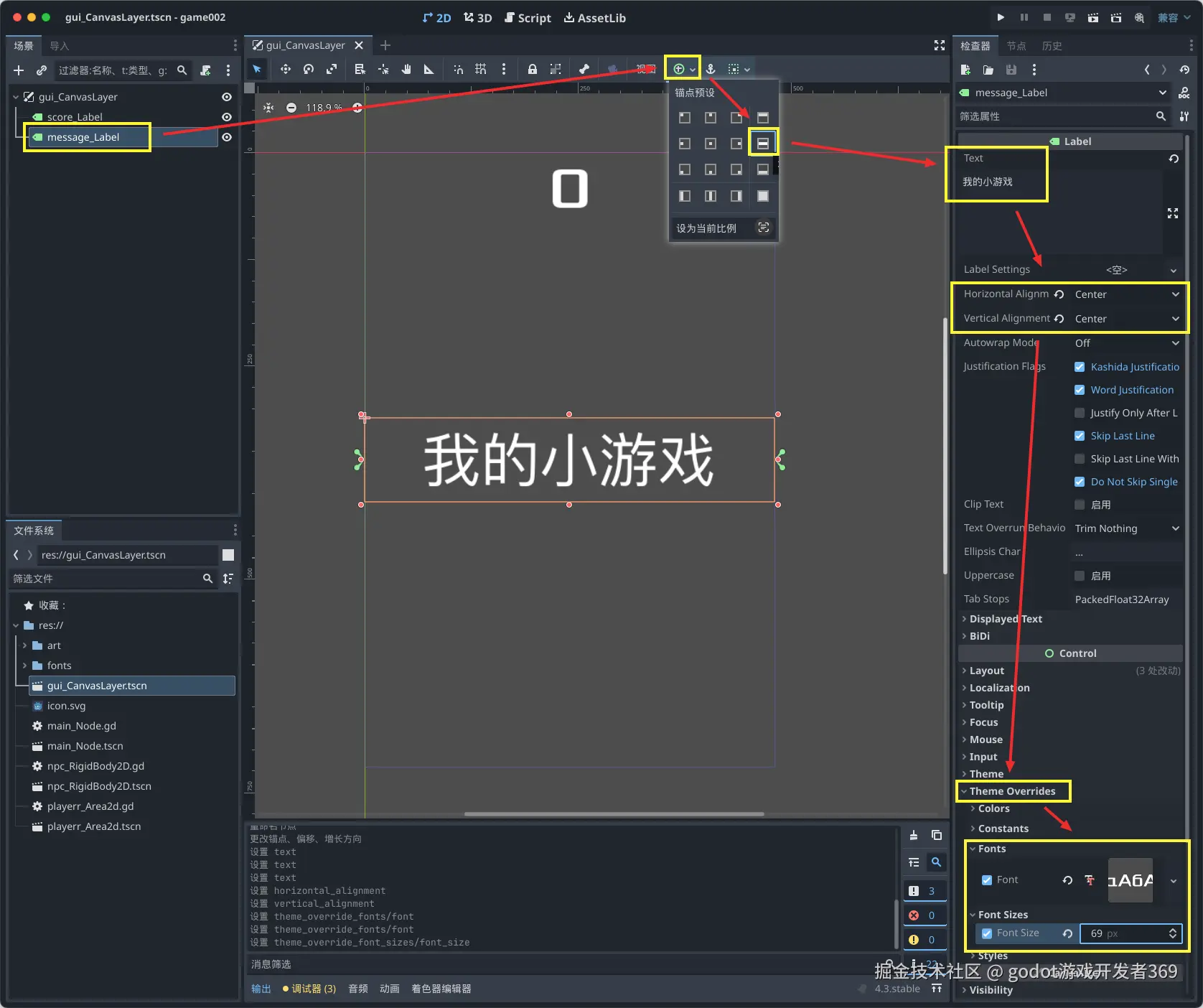This screenshot has height=1008, width=1203.
Task: Expand the Colors subsection
Action: tap(993, 808)
